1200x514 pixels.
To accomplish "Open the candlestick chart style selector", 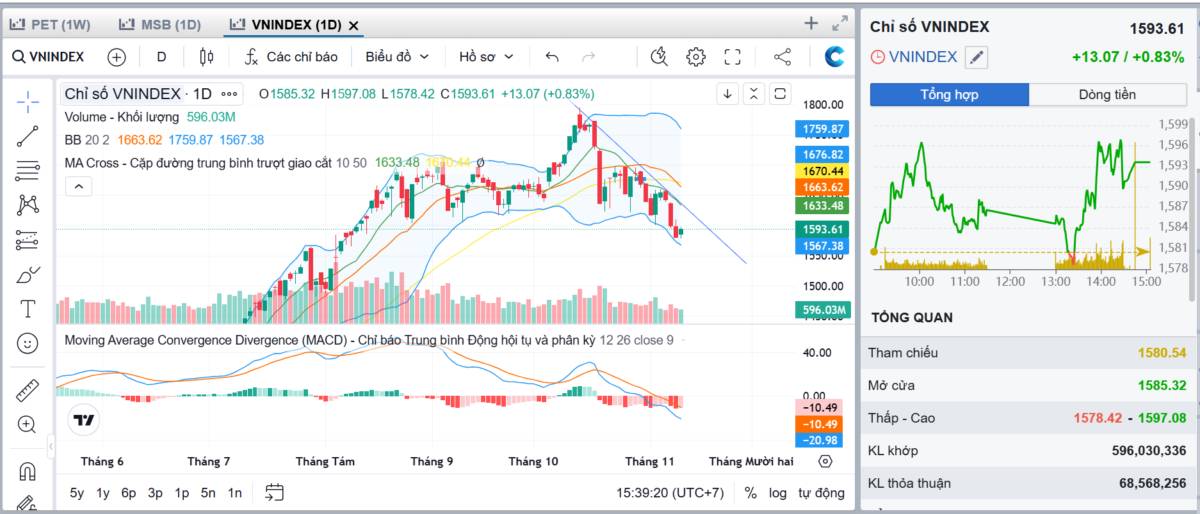I will coord(207,57).
